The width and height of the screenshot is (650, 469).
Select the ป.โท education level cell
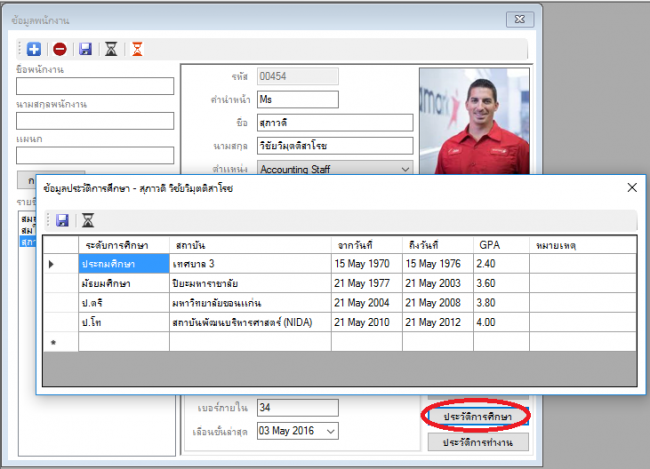(x=124, y=322)
